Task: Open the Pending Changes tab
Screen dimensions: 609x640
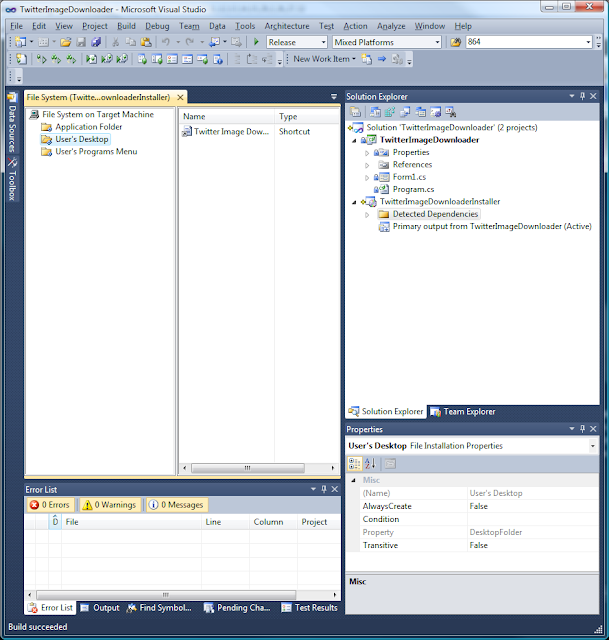Action: pos(237,608)
